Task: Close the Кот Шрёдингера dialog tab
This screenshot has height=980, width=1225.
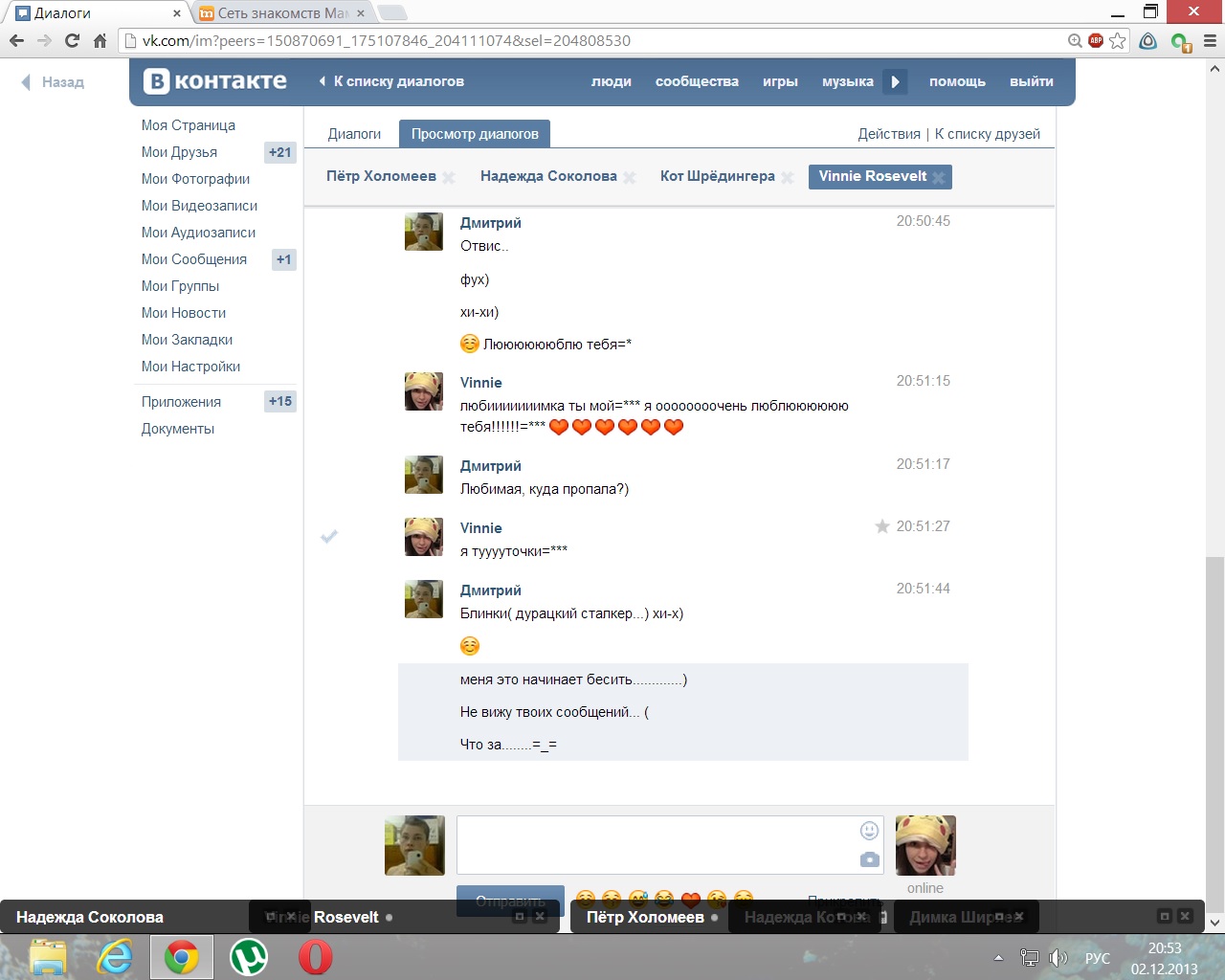Action: click(787, 177)
